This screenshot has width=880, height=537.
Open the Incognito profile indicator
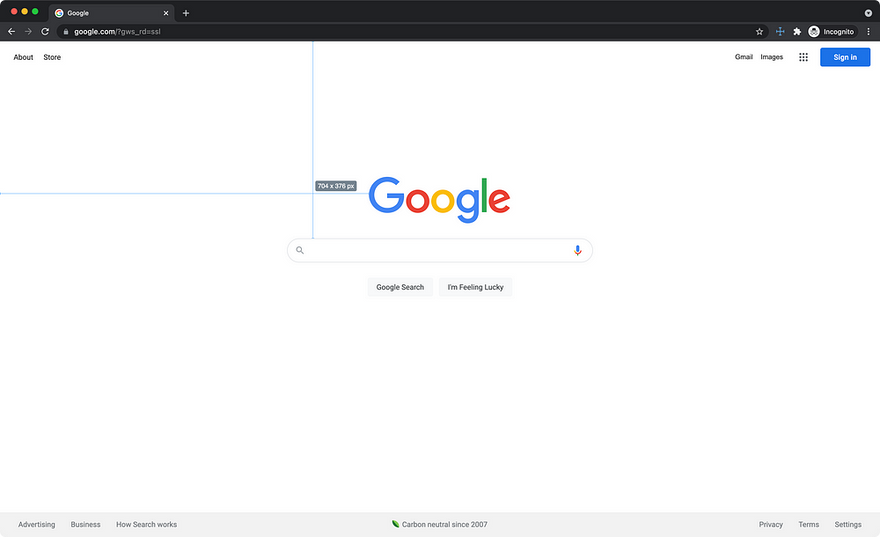[x=832, y=31]
